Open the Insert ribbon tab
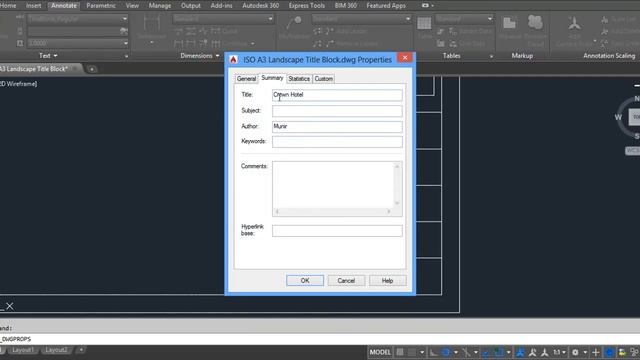The width and height of the screenshot is (640, 360). click(x=33, y=6)
